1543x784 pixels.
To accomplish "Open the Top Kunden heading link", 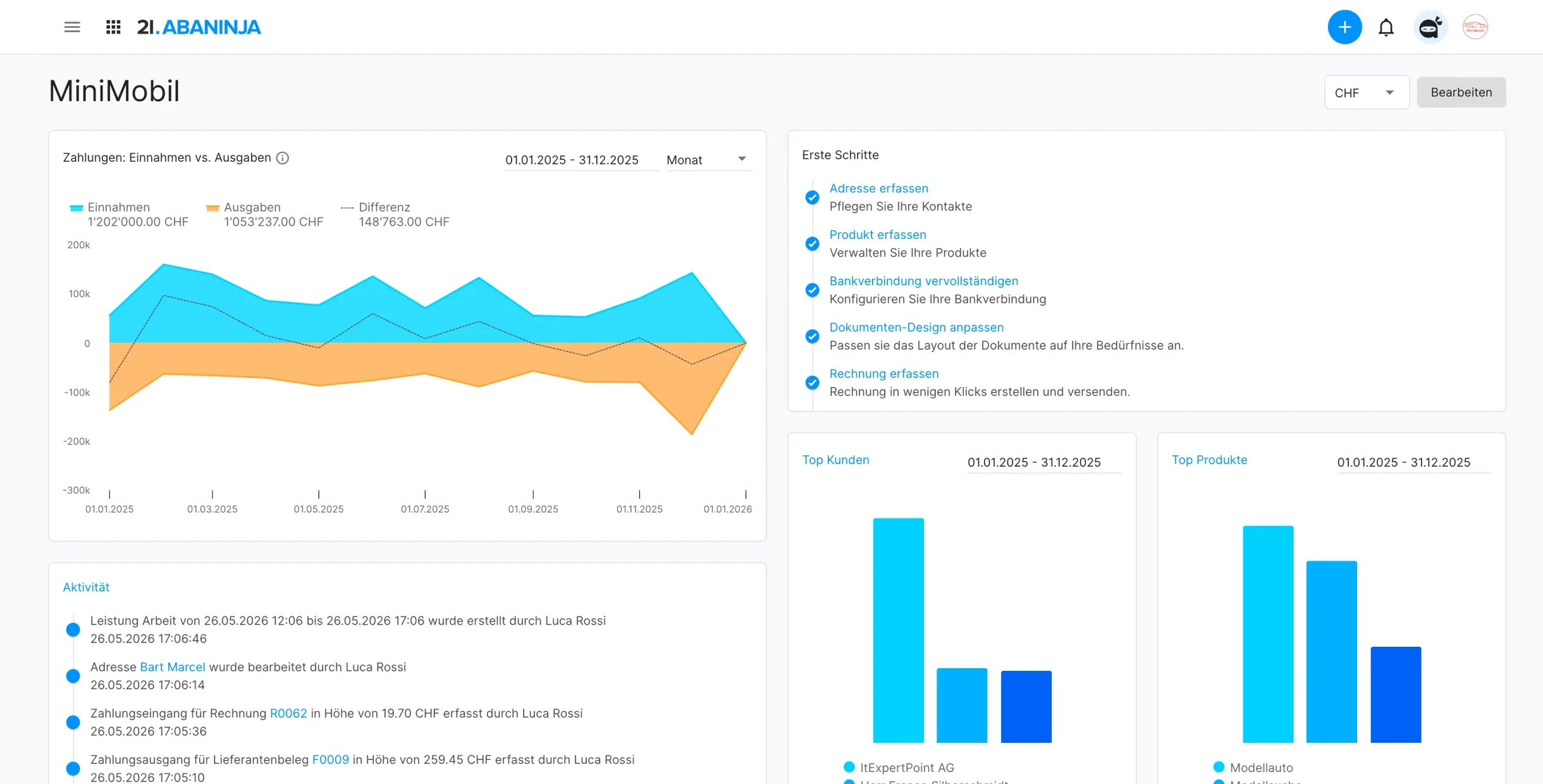I will tap(835, 460).
